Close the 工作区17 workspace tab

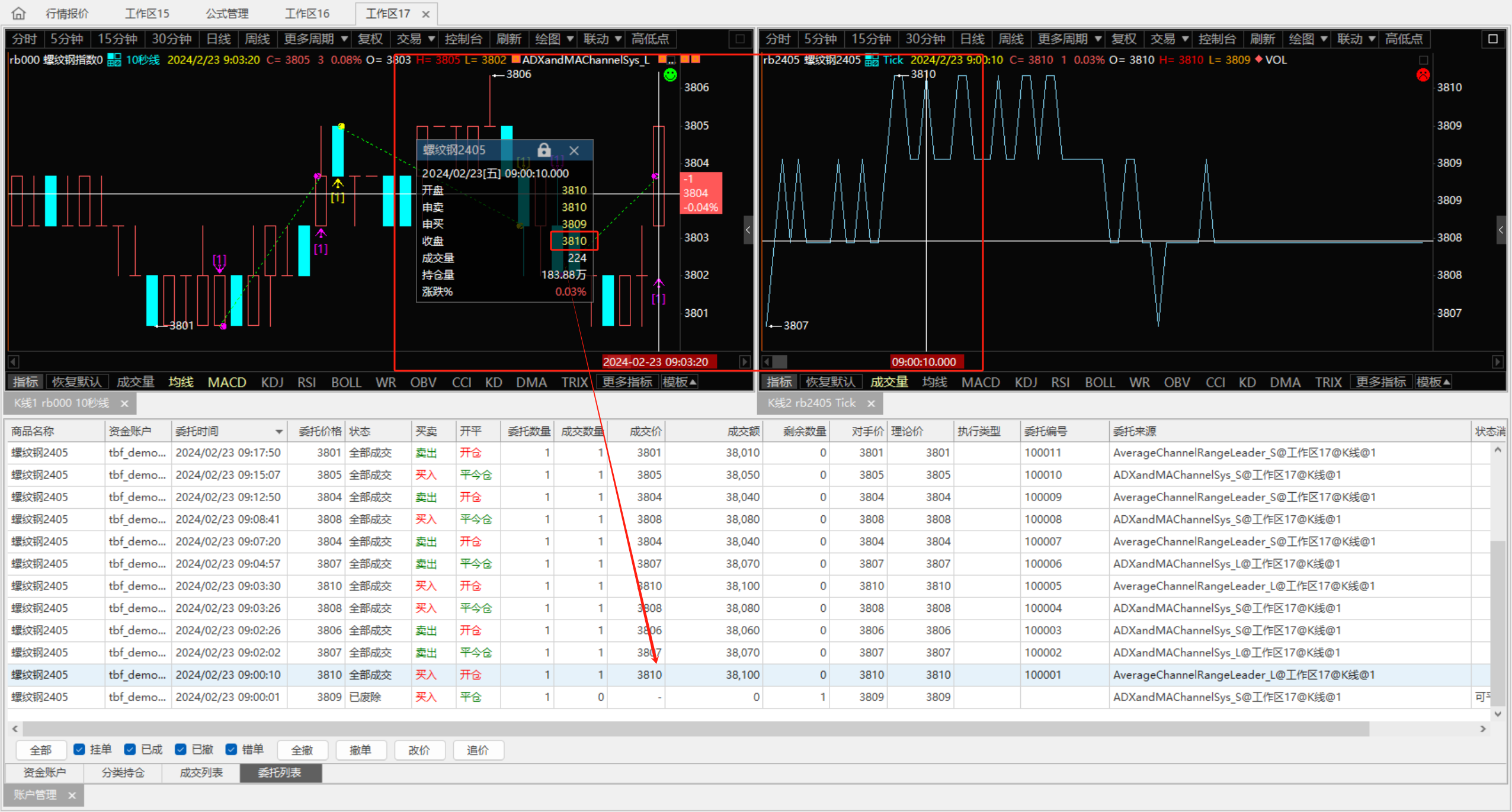[426, 14]
